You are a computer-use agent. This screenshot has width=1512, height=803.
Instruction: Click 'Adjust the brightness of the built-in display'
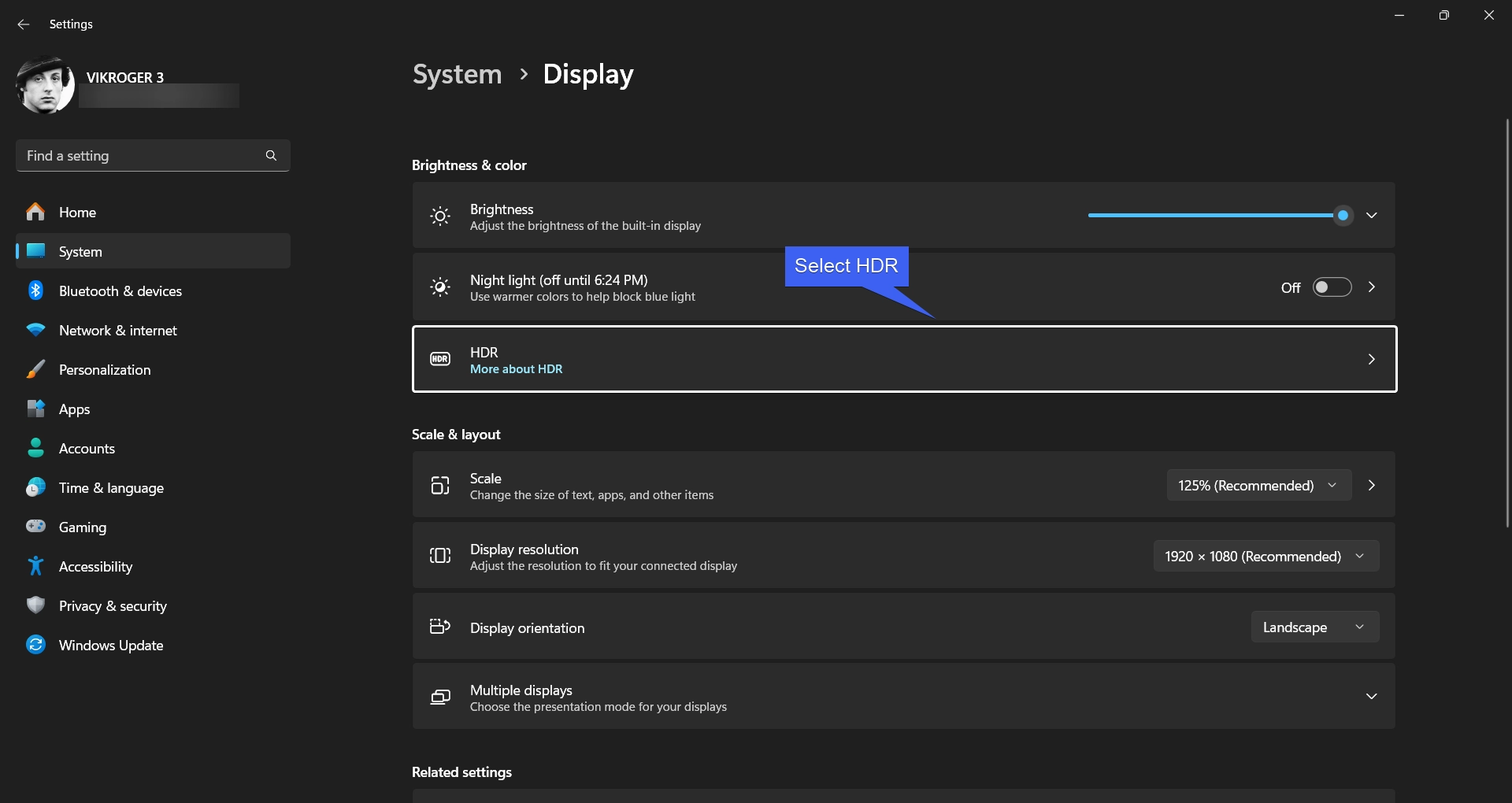point(585,226)
